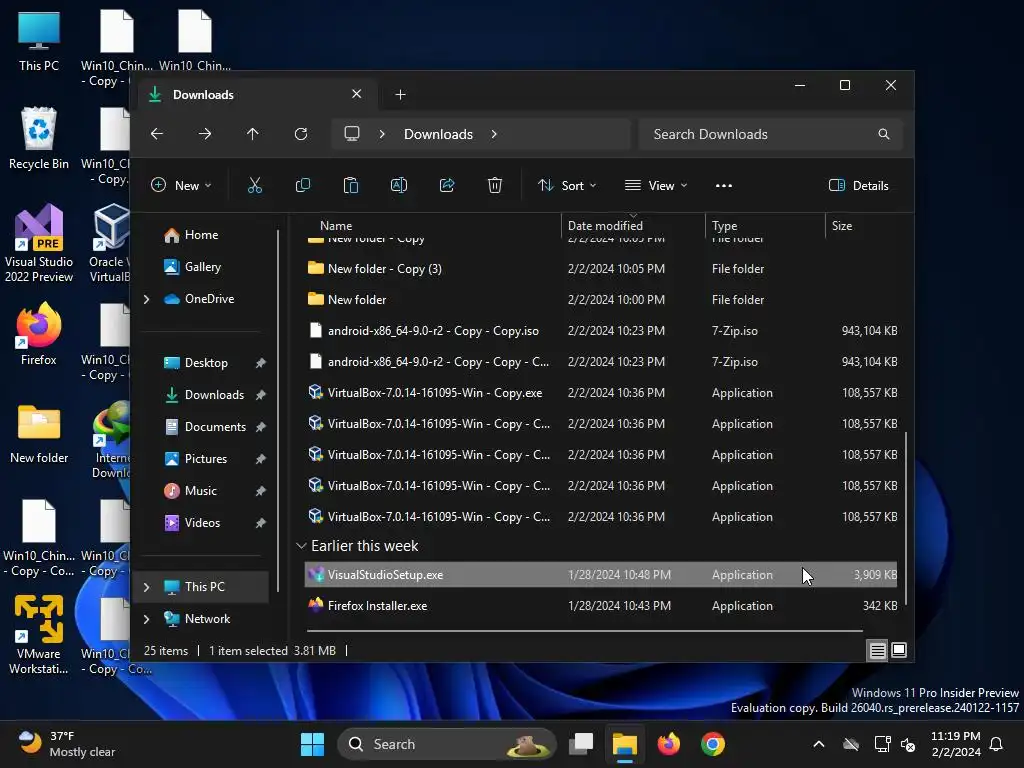
Task: Unpin Pictures using its pin icon
Action: pos(261,459)
